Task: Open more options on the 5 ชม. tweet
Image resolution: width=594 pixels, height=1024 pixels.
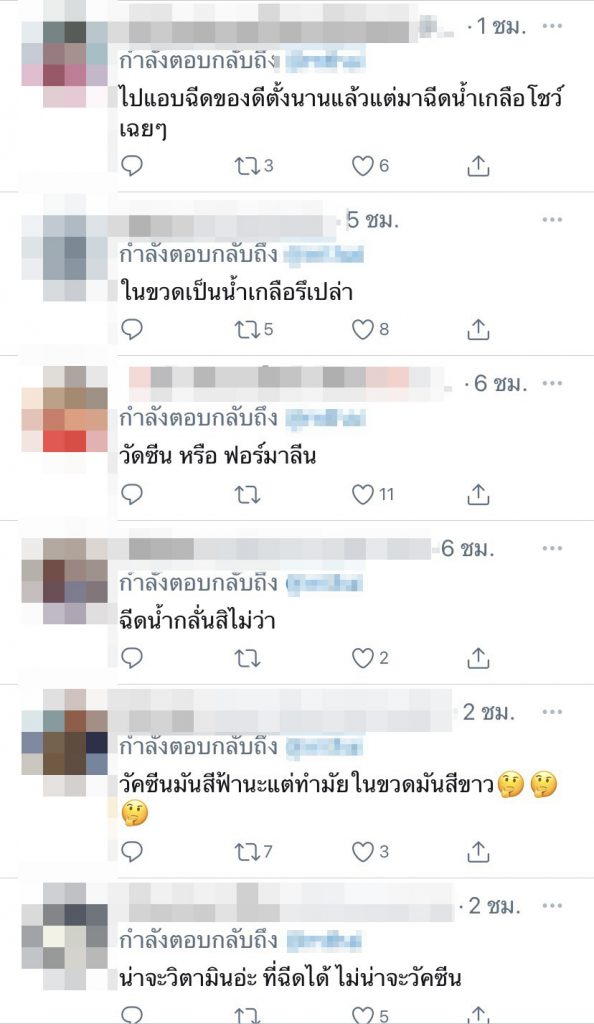Action: (552, 219)
